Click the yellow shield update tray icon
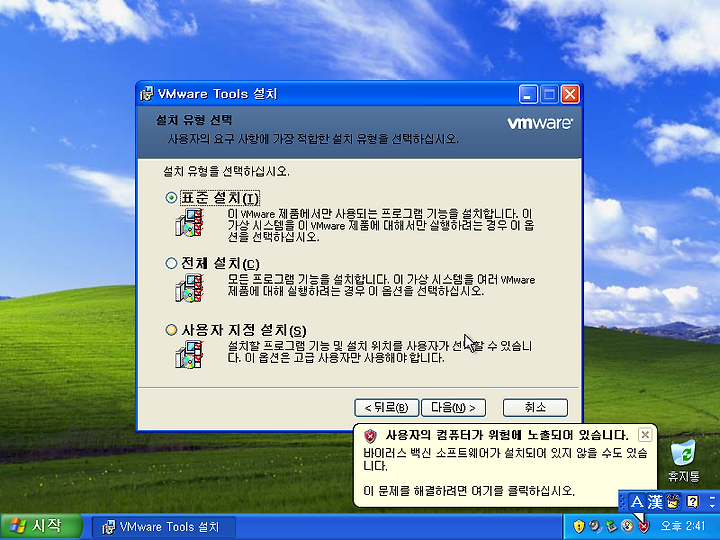720x540 pixels. (579, 526)
